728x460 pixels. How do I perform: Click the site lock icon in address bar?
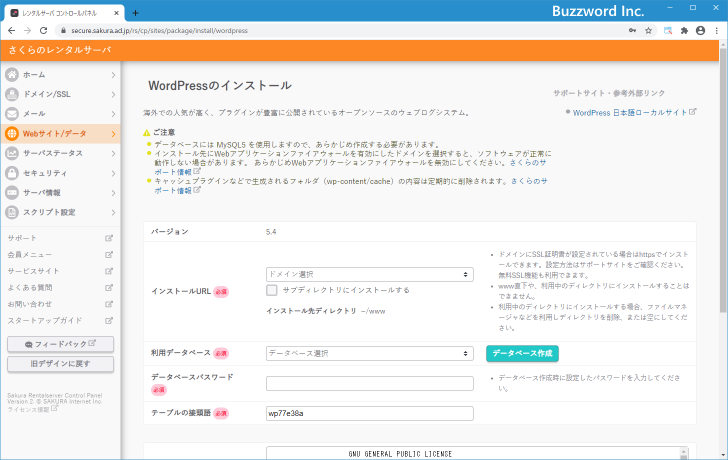64,31
